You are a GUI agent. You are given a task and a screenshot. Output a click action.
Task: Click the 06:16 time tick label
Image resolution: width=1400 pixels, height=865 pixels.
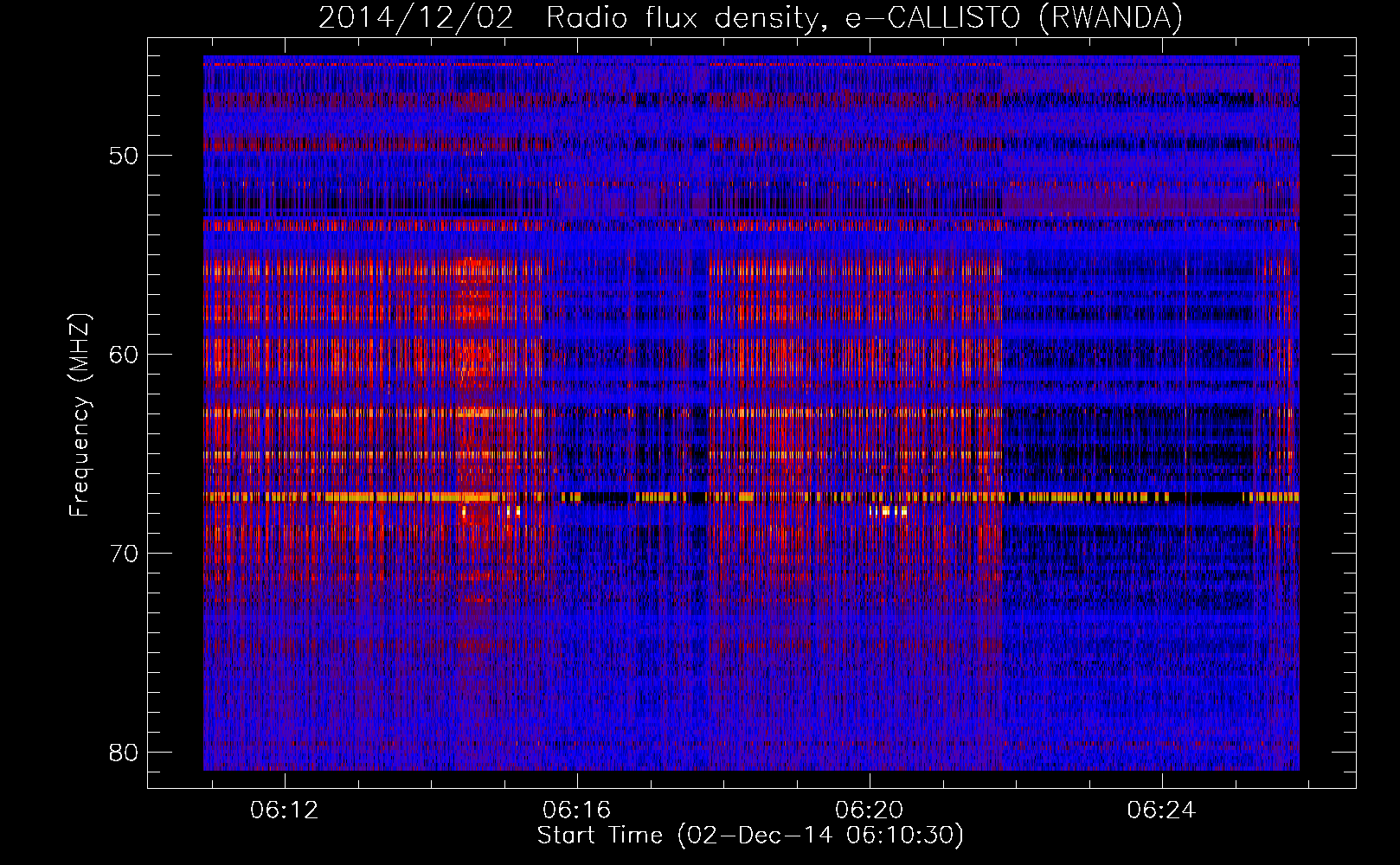coord(577,810)
